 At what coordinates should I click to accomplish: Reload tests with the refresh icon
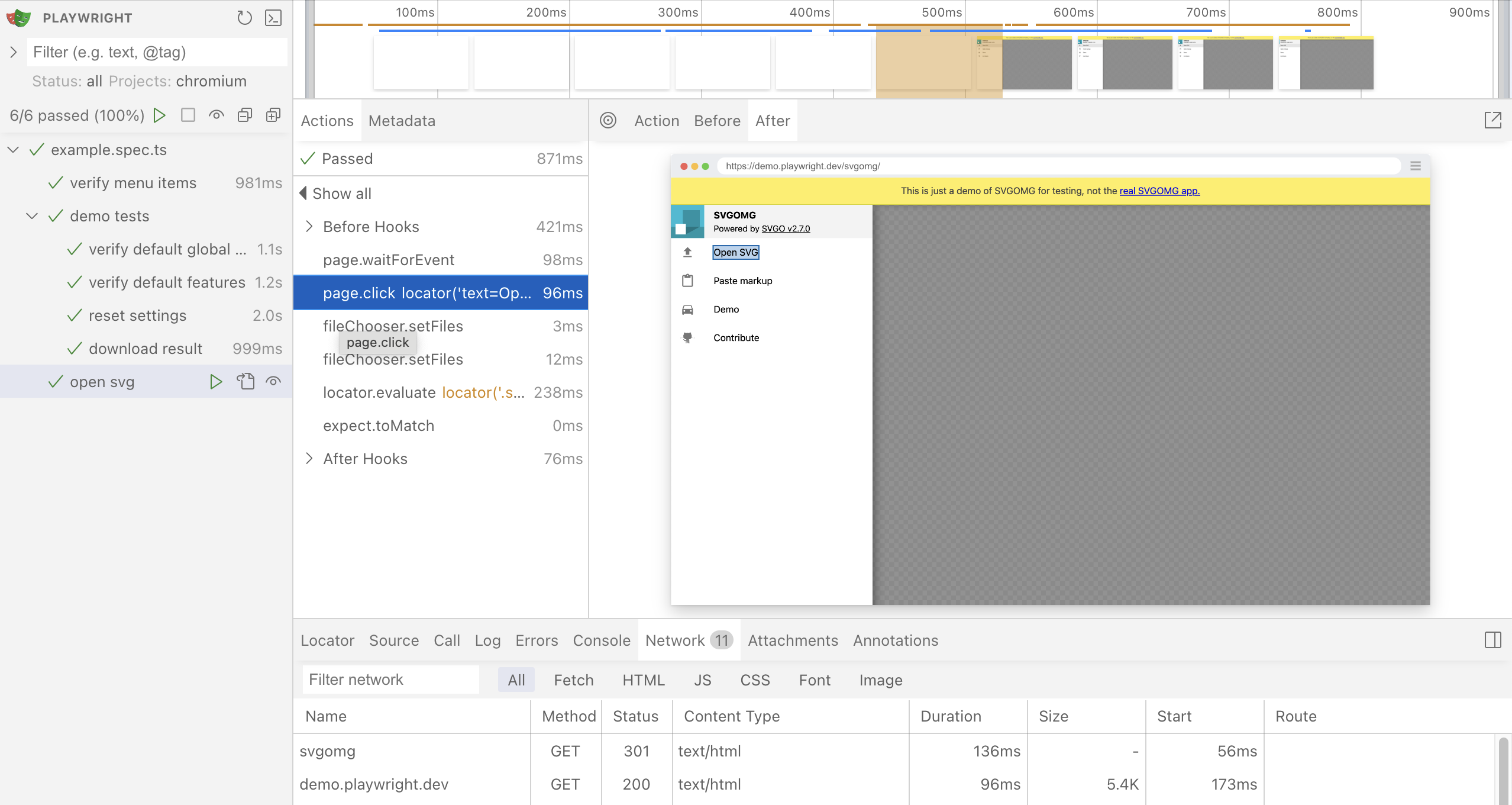pyautogui.click(x=244, y=18)
